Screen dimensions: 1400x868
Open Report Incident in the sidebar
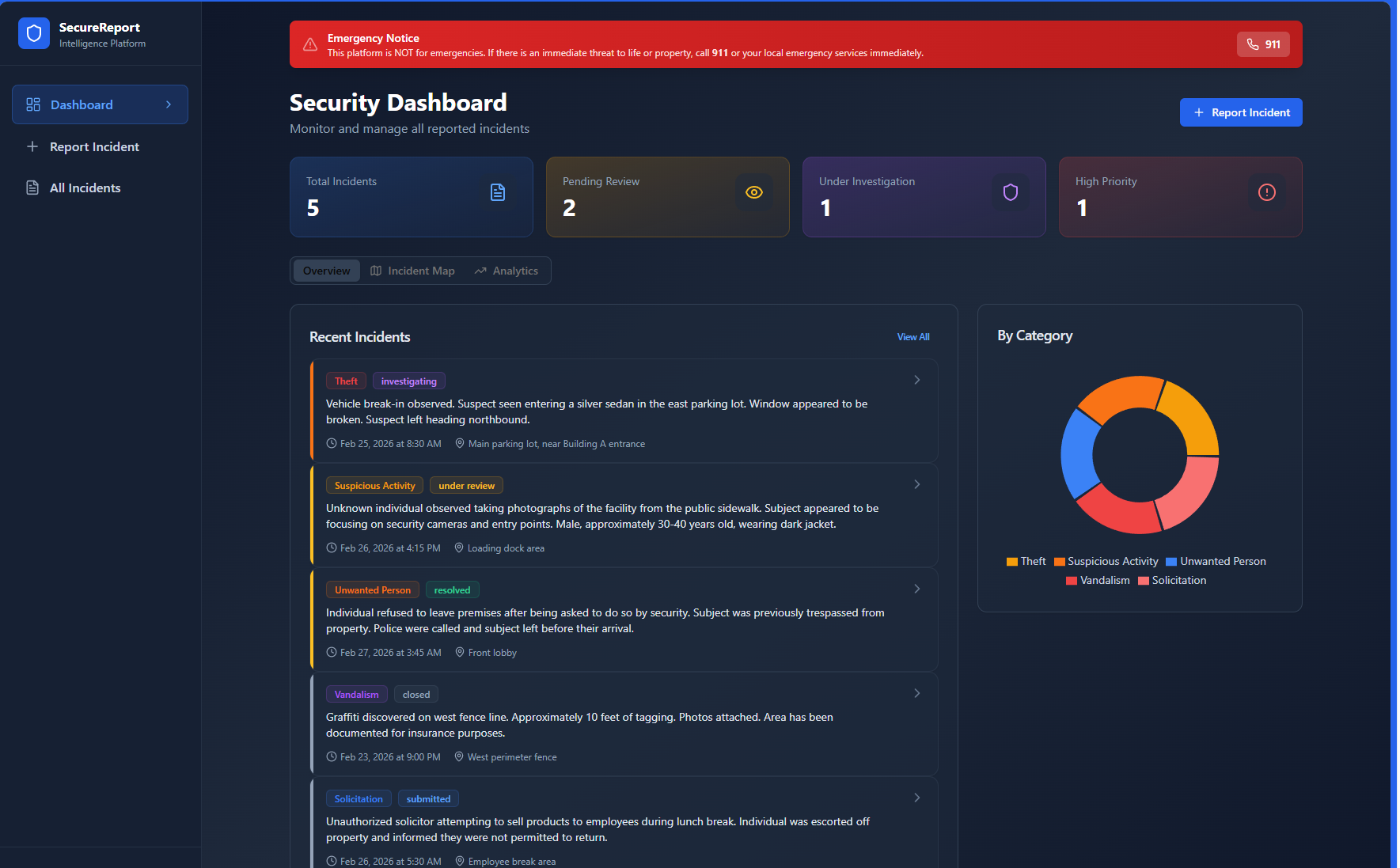100,146
